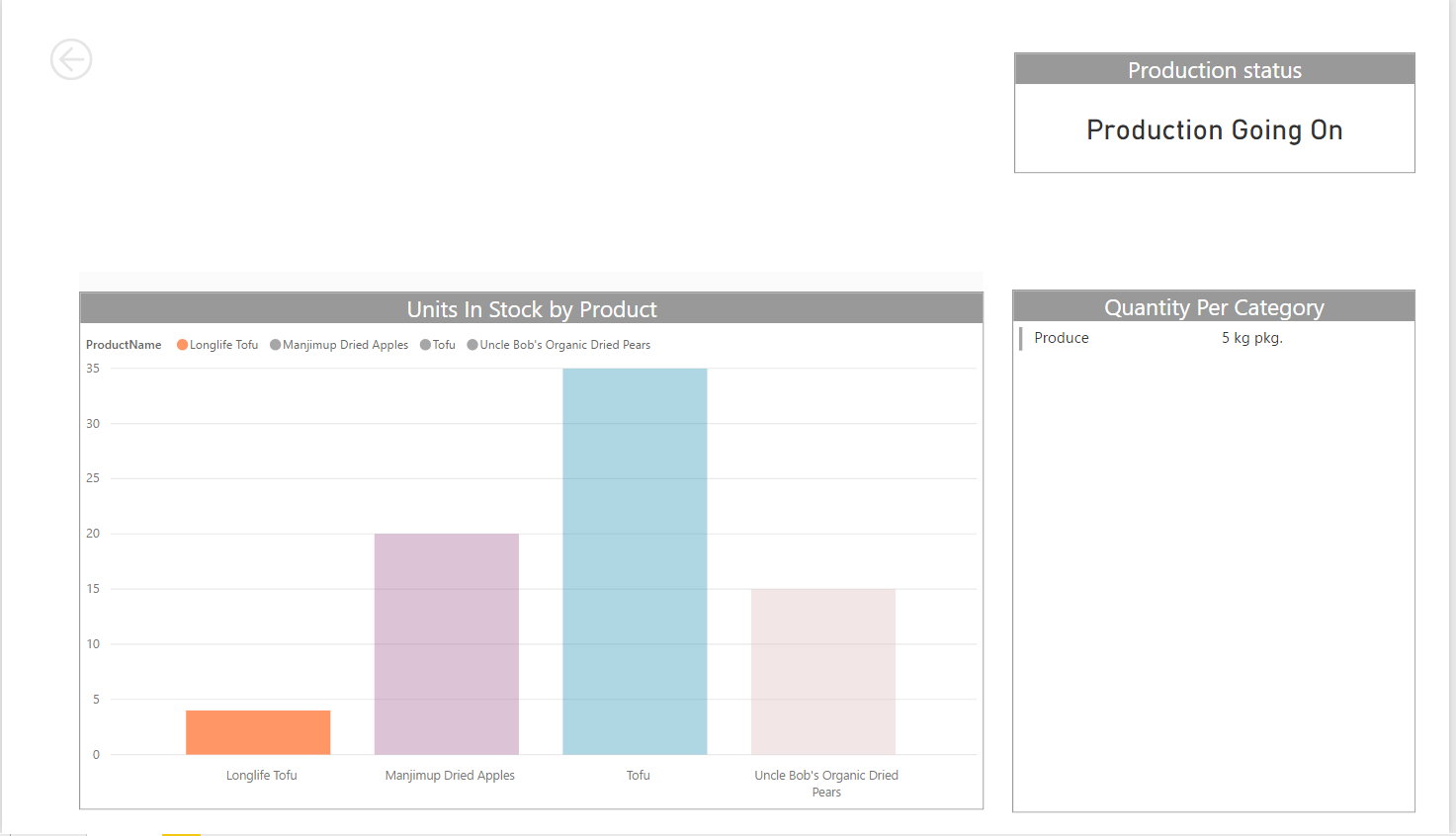Click the ProductName legend label
The height and width of the screenshot is (836, 1456).
click(x=124, y=344)
